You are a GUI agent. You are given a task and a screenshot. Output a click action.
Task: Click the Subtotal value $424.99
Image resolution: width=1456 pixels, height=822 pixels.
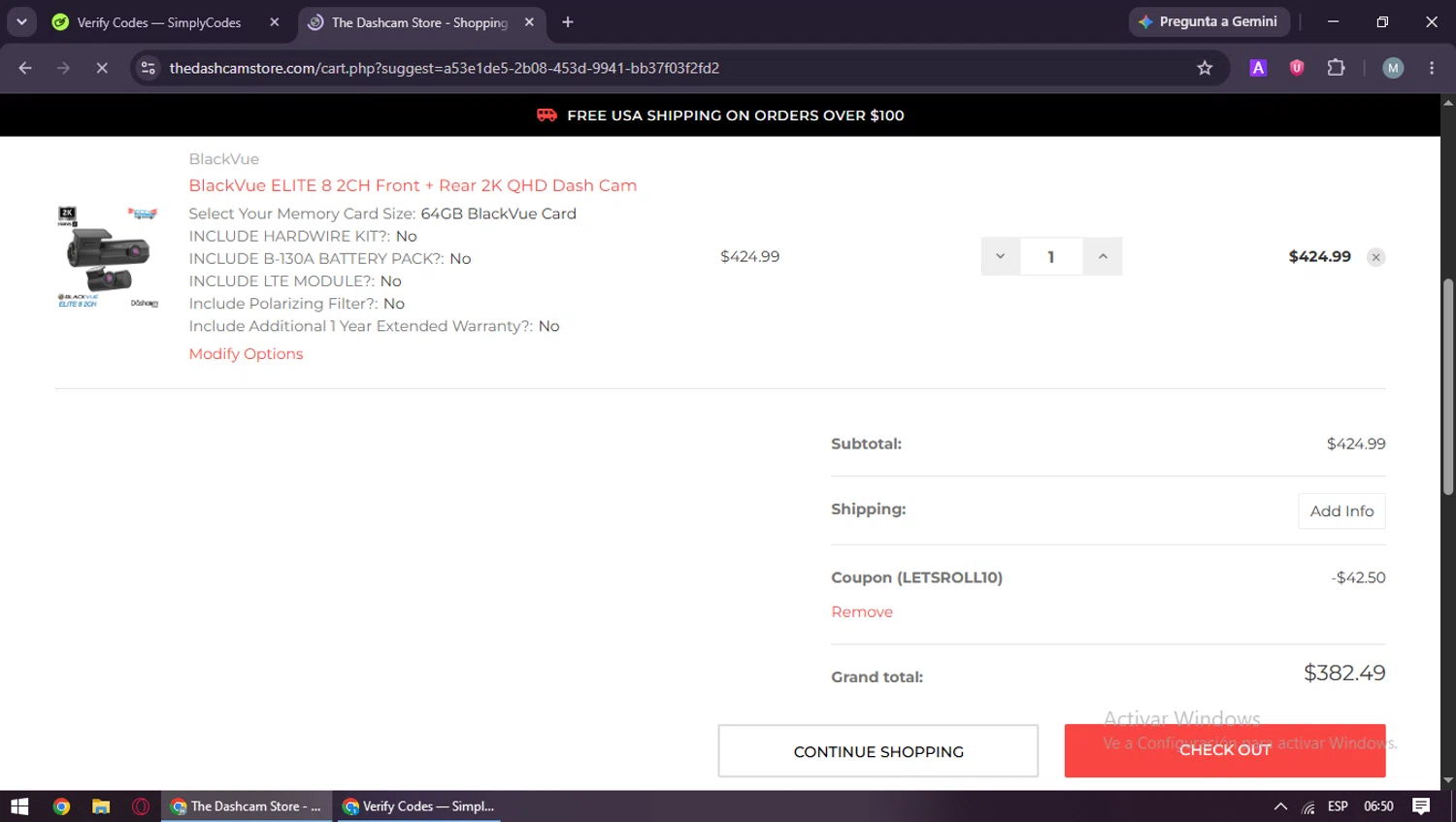(1356, 444)
